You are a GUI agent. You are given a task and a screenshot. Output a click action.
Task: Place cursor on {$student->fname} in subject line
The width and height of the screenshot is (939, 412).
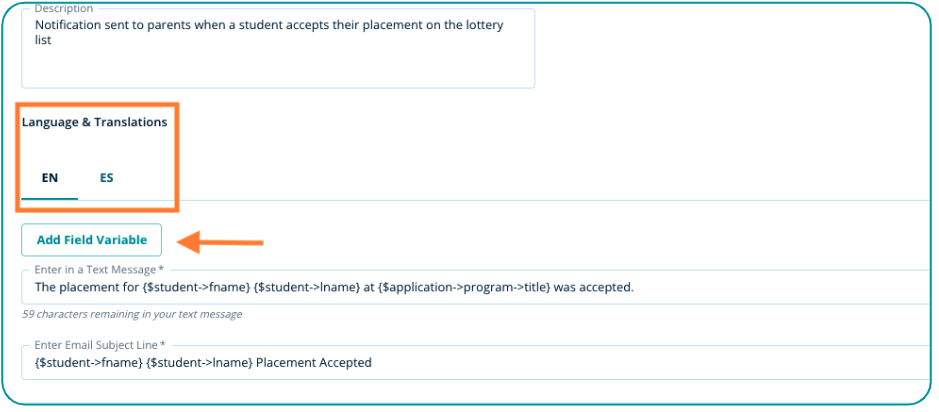[x=87, y=363]
